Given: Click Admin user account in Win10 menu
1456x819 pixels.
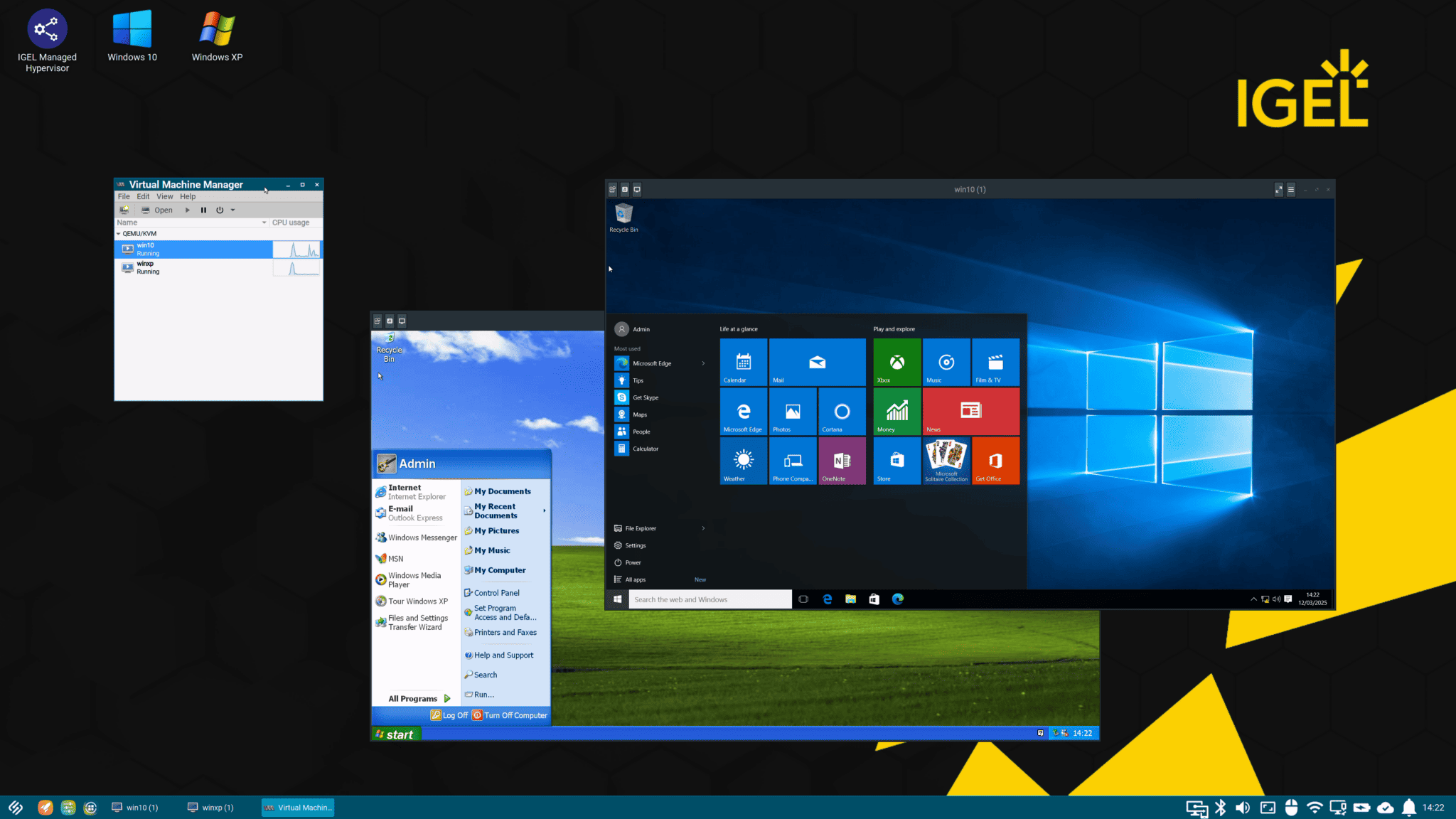Looking at the screenshot, I should 633,329.
